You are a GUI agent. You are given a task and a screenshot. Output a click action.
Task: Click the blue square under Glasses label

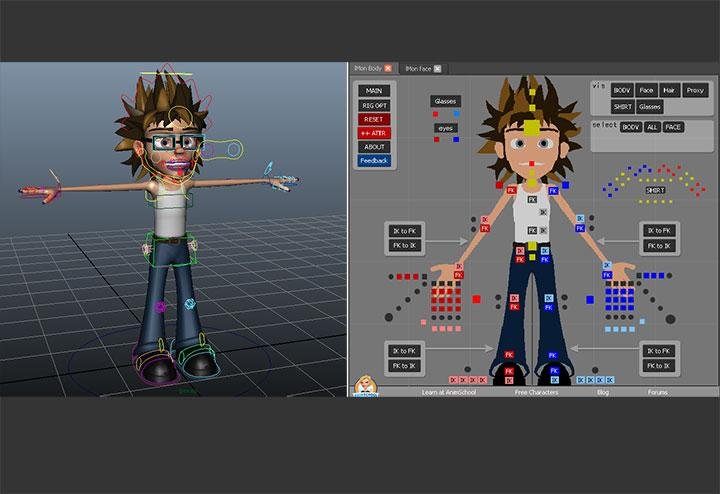456,114
